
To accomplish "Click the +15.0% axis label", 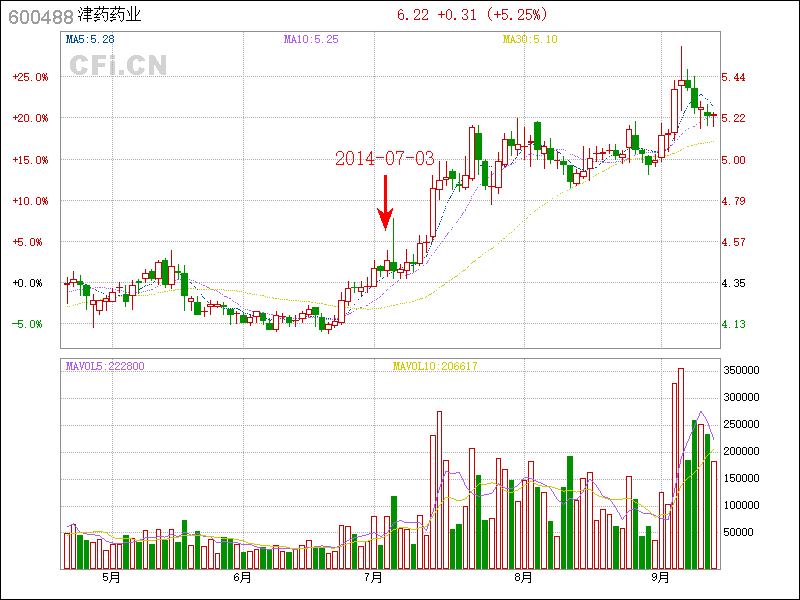I will point(31,160).
